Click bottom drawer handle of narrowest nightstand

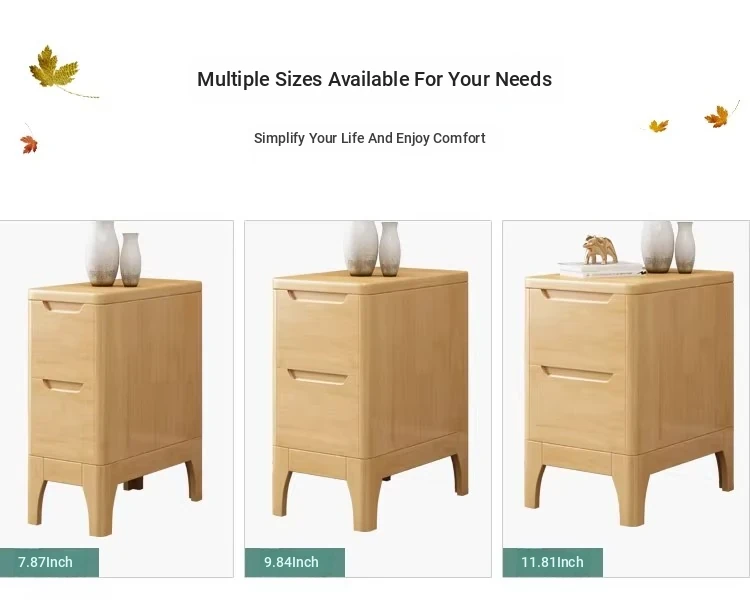[x=64, y=386]
